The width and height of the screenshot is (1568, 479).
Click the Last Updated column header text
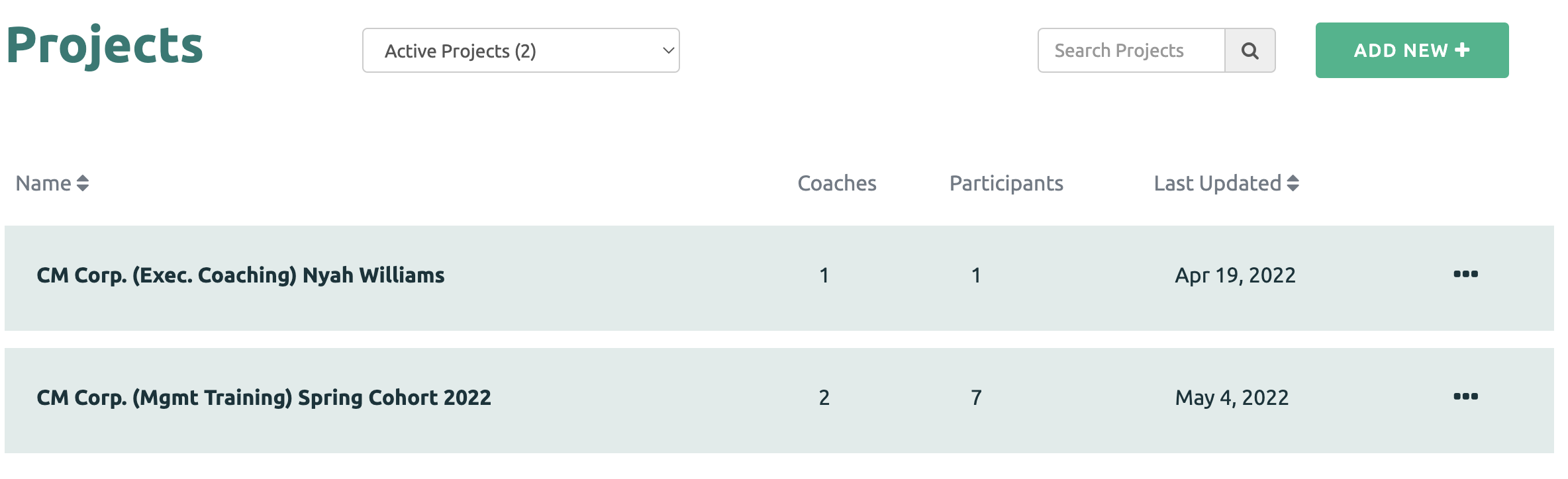tap(1217, 183)
